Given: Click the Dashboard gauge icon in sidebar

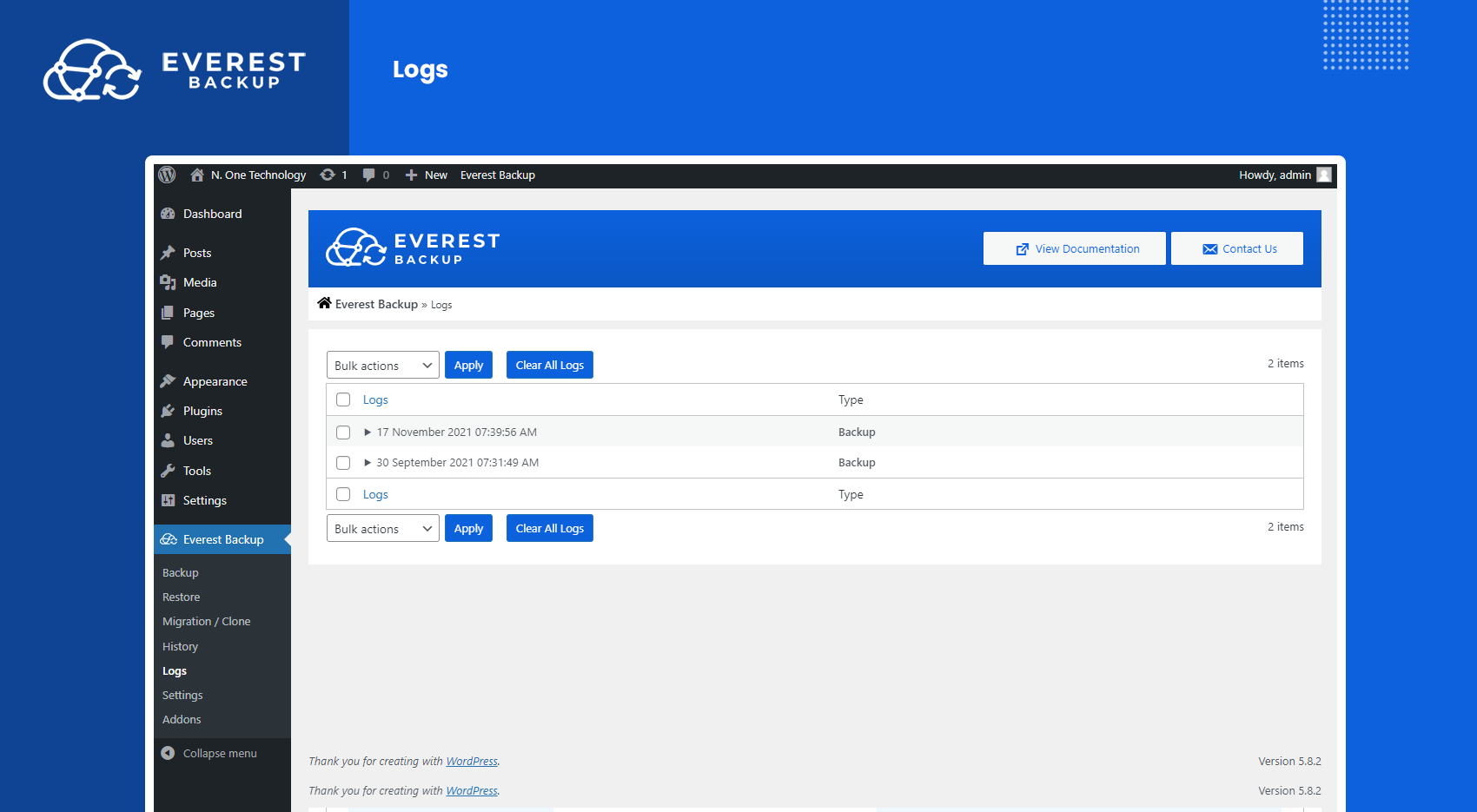Looking at the screenshot, I should [168, 214].
